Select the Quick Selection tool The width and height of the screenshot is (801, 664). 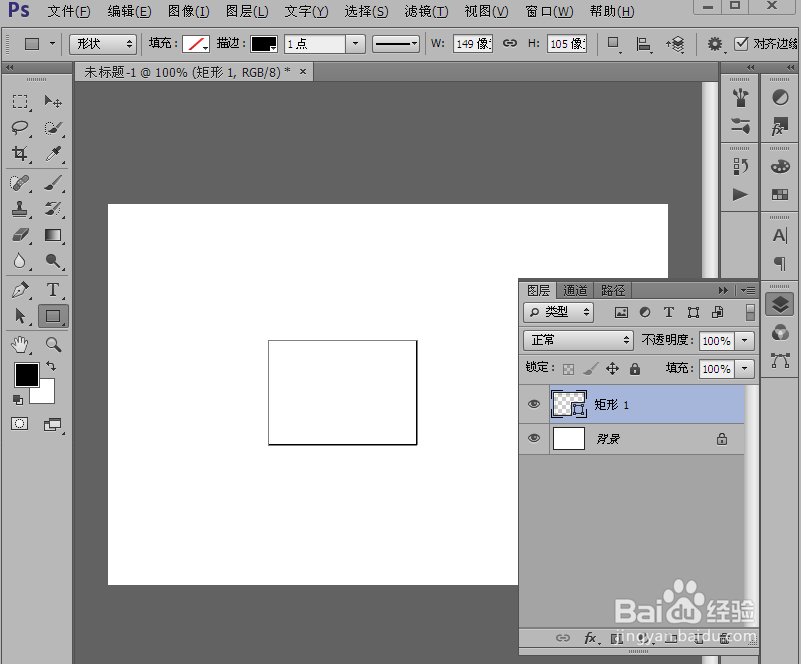pos(53,127)
